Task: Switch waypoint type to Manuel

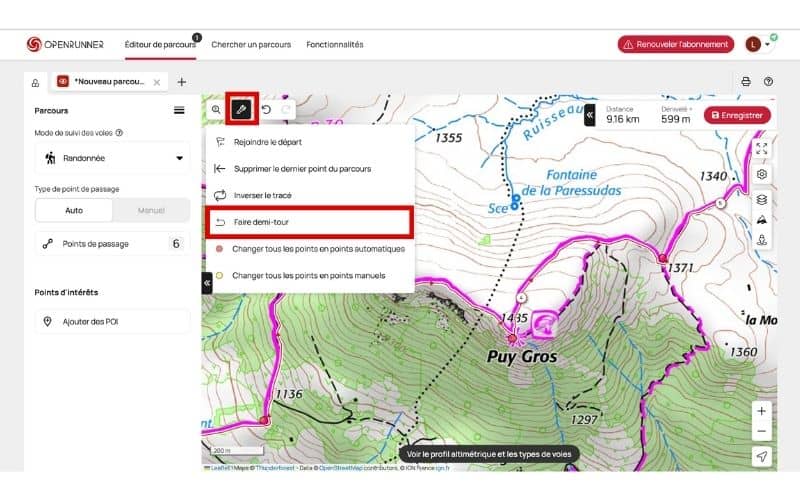Action: click(150, 211)
